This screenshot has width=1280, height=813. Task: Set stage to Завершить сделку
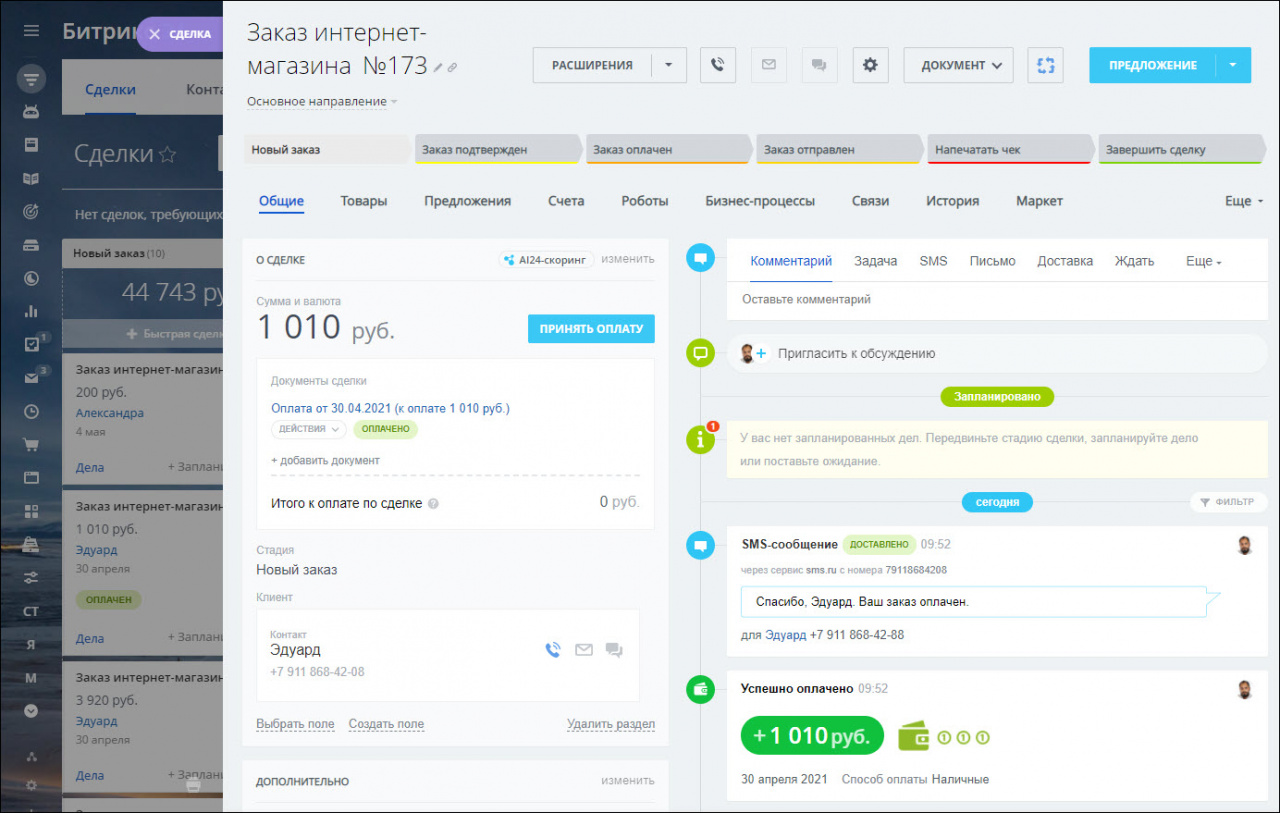coord(1181,150)
